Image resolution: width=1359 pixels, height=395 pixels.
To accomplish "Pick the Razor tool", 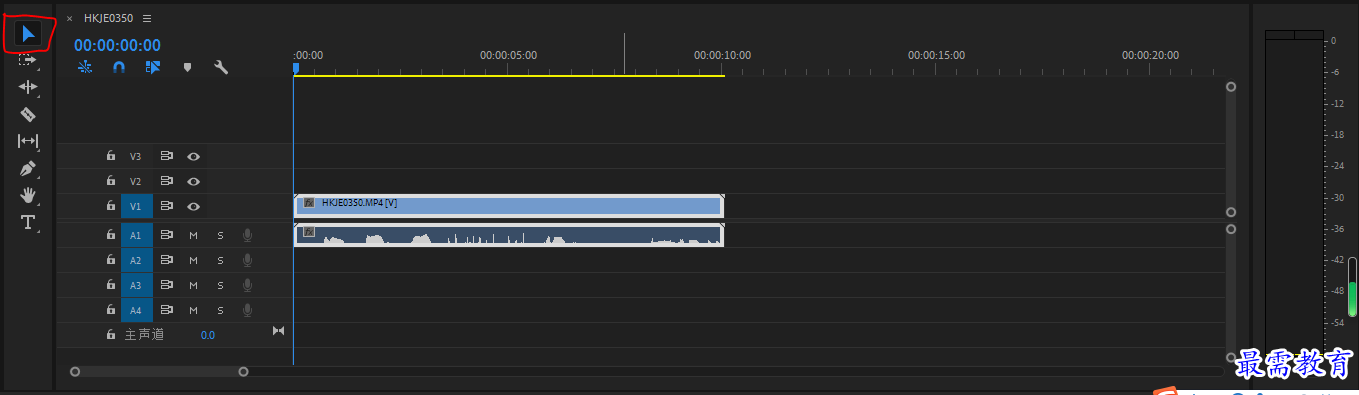I will pyautogui.click(x=28, y=114).
